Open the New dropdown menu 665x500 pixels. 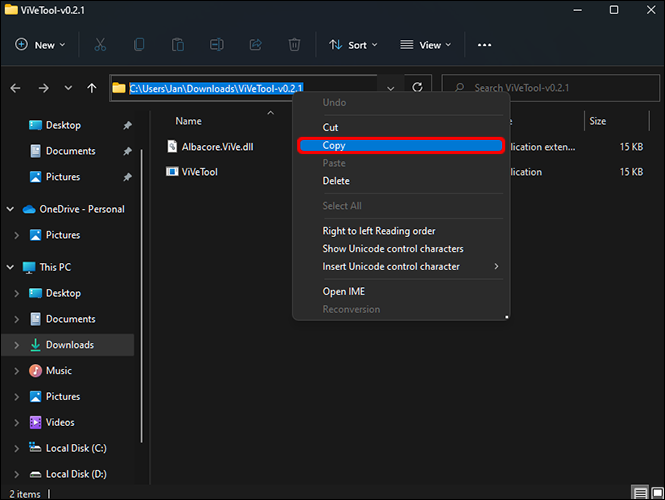click(40, 45)
